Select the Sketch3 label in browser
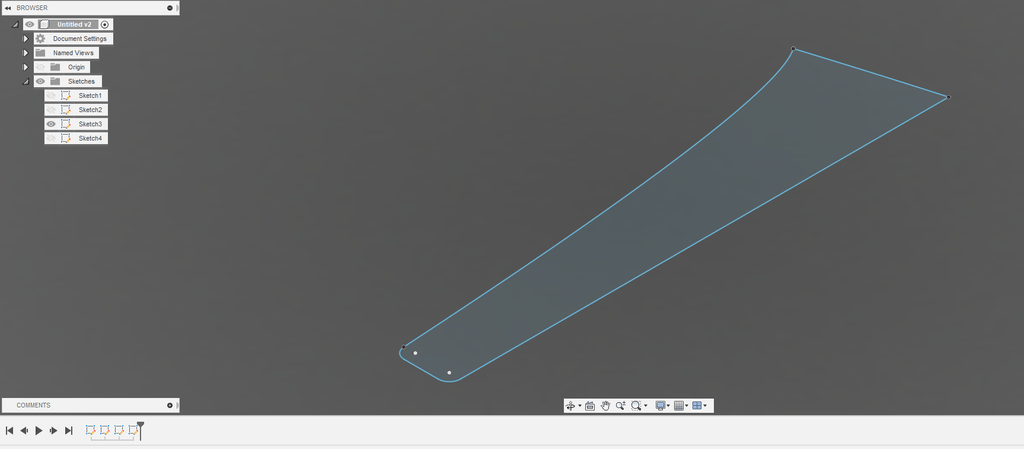 pos(90,124)
